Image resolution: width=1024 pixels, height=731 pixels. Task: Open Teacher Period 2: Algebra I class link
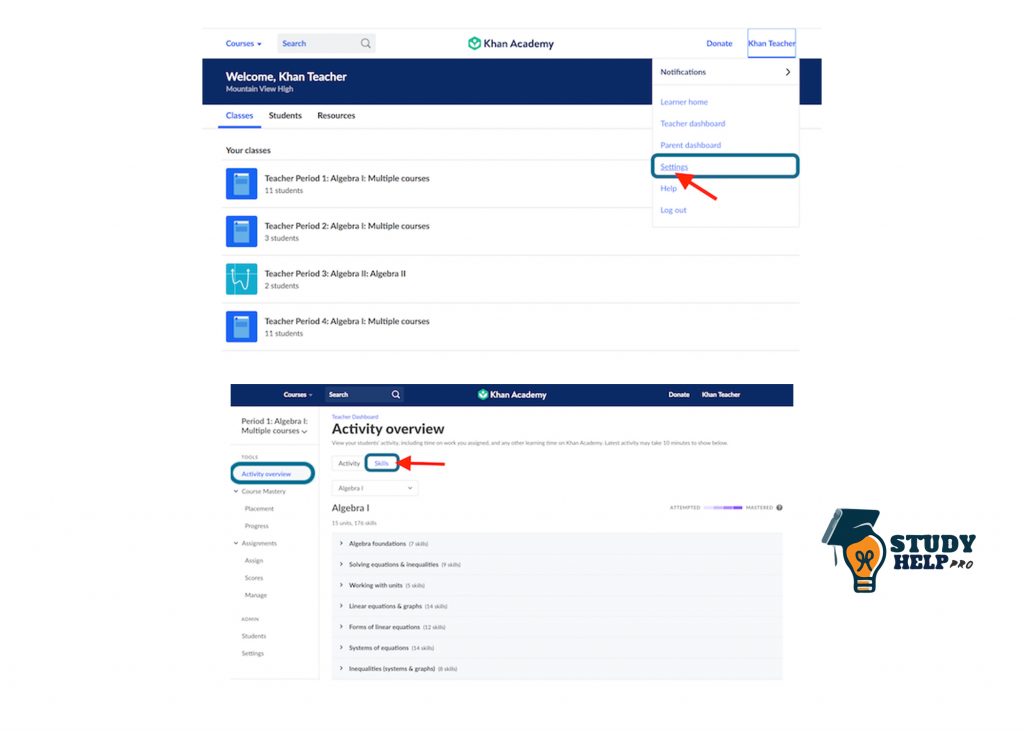(x=347, y=226)
